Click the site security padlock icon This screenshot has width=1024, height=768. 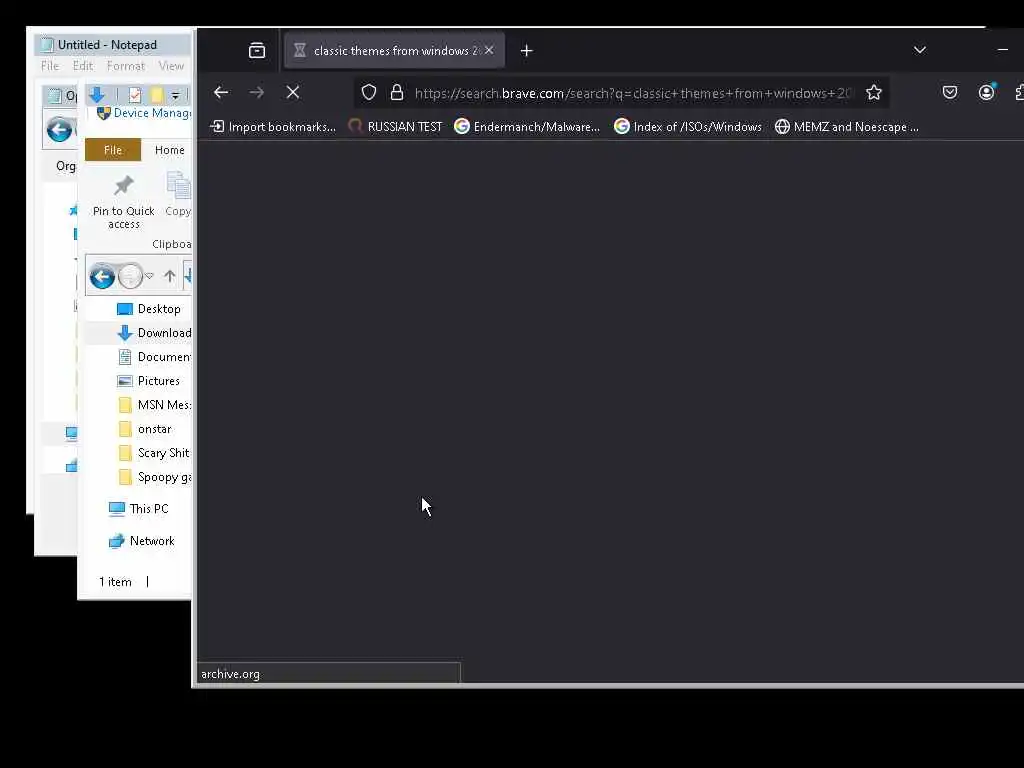[x=396, y=93]
